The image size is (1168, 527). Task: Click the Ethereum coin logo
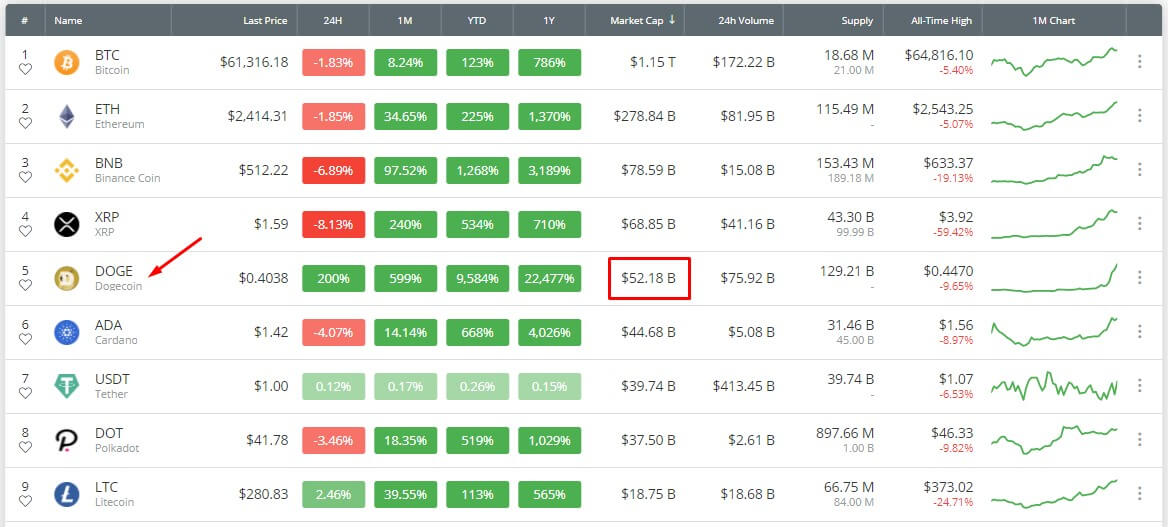tap(67, 116)
